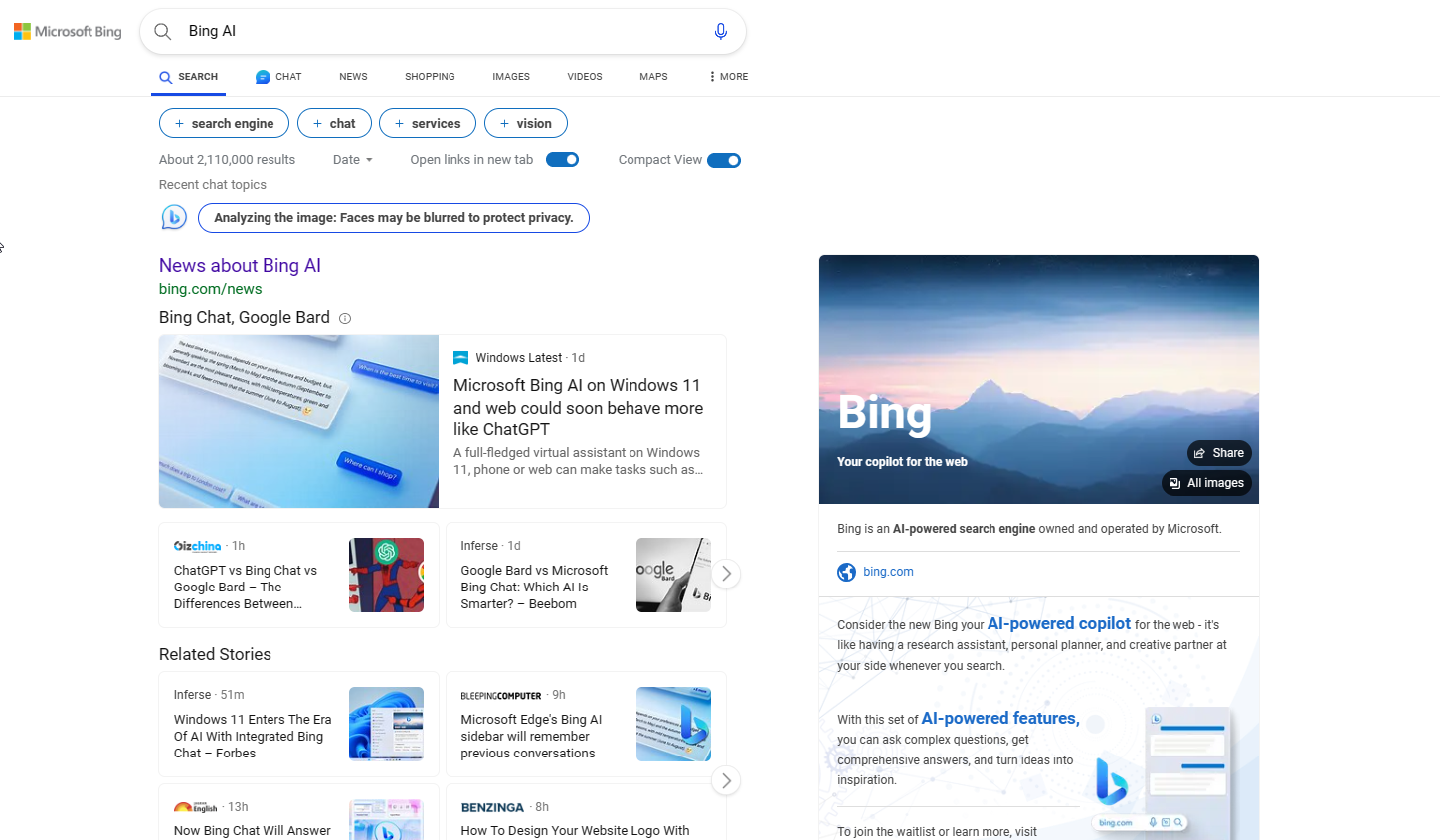Image resolution: width=1440 pixels, height=840 pixels.
Task: Open the Date filter dropdown
Action: click(x=352, y=159)
